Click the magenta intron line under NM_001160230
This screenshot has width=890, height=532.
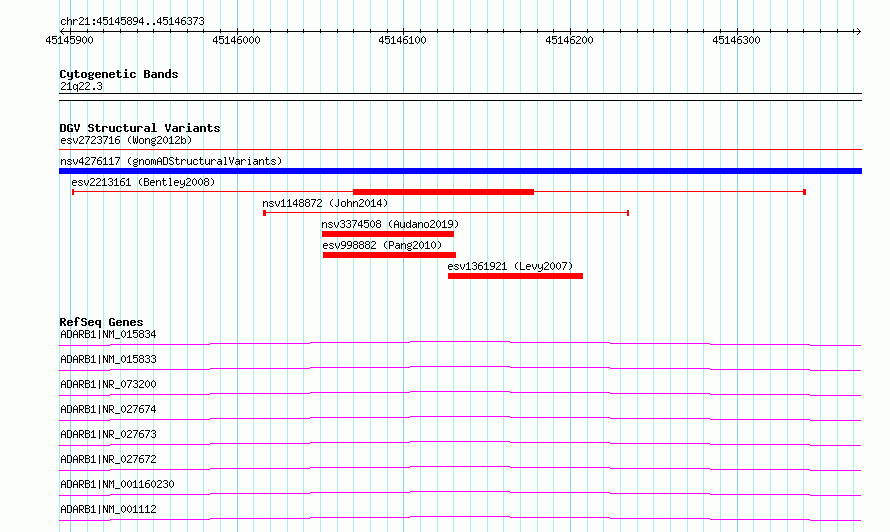[460, 493]
